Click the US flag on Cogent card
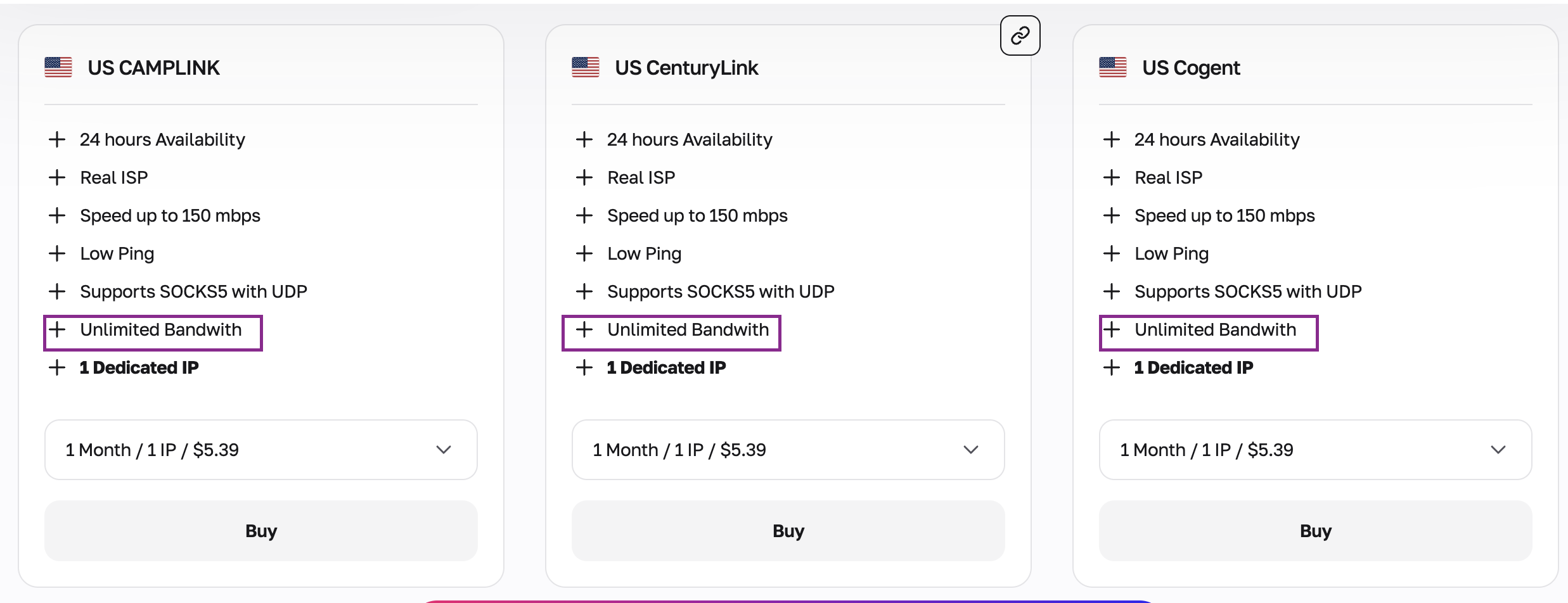 point(1112,67)
